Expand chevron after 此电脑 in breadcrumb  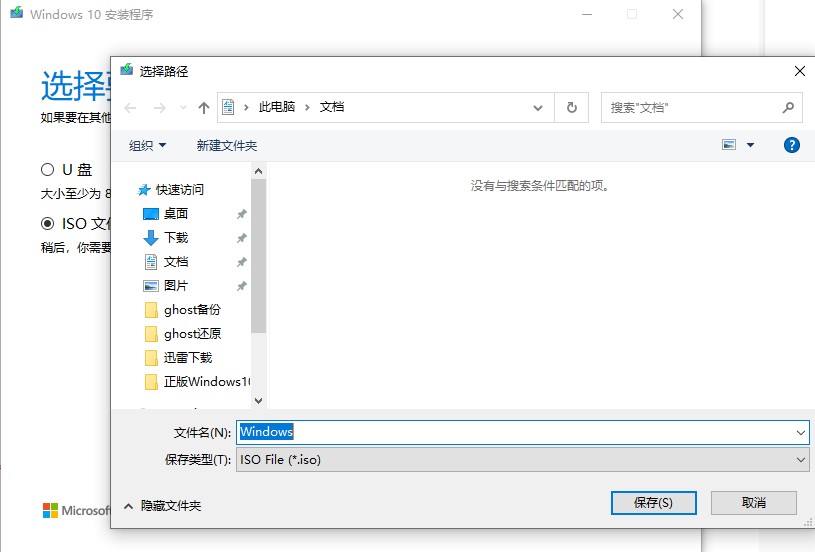(x=307, y=108)
